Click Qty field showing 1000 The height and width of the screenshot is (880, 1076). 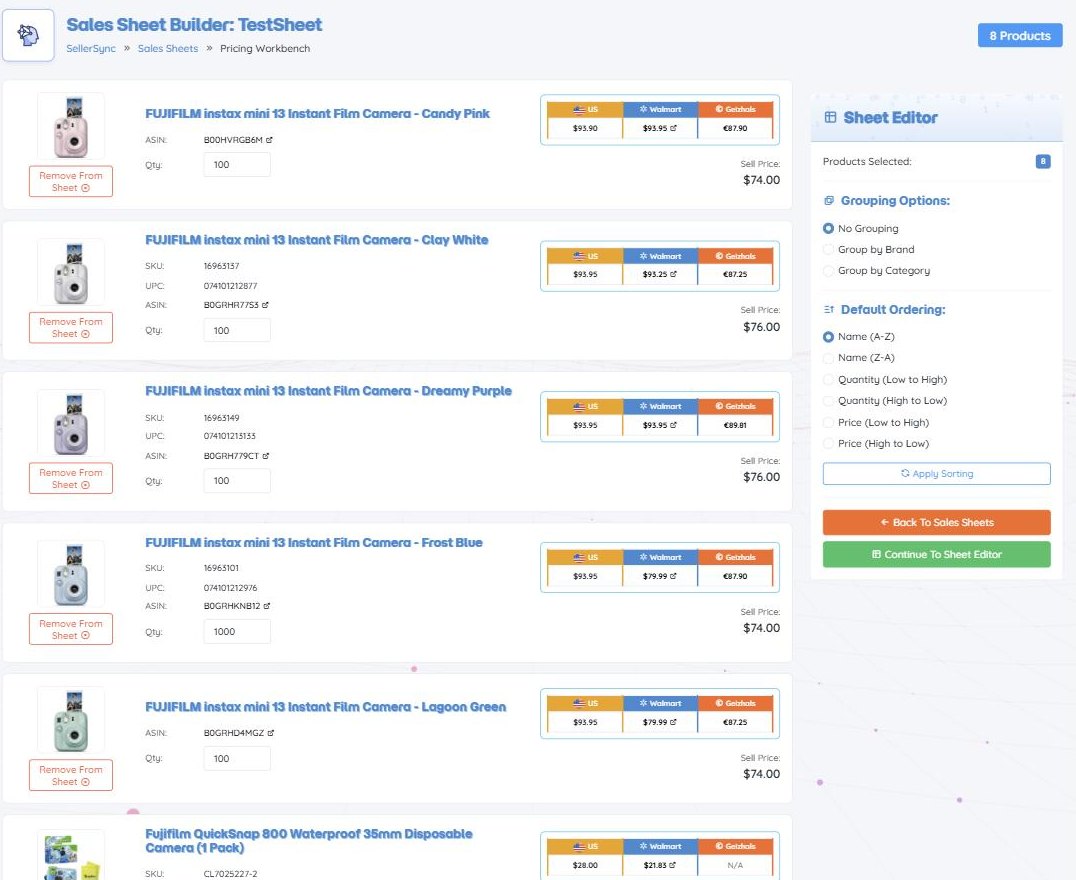tap(237, 632)
